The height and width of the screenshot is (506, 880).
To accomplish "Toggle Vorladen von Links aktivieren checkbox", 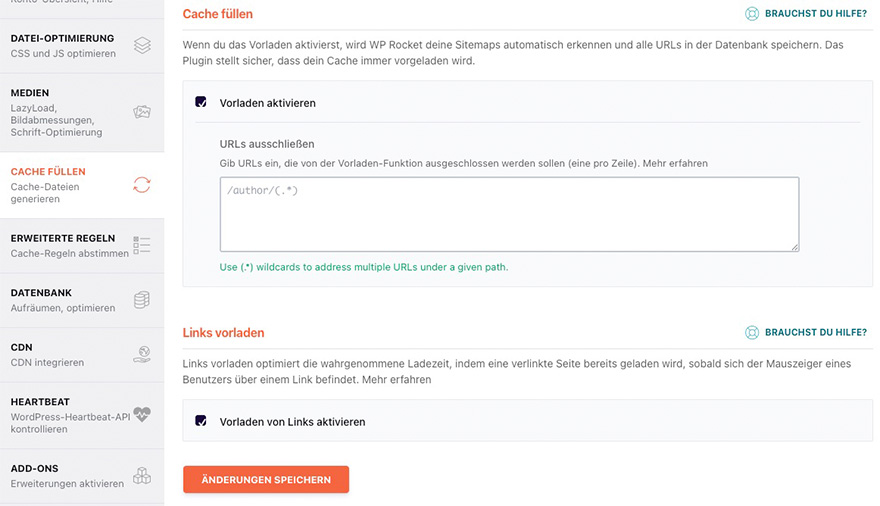I will 201,421.
